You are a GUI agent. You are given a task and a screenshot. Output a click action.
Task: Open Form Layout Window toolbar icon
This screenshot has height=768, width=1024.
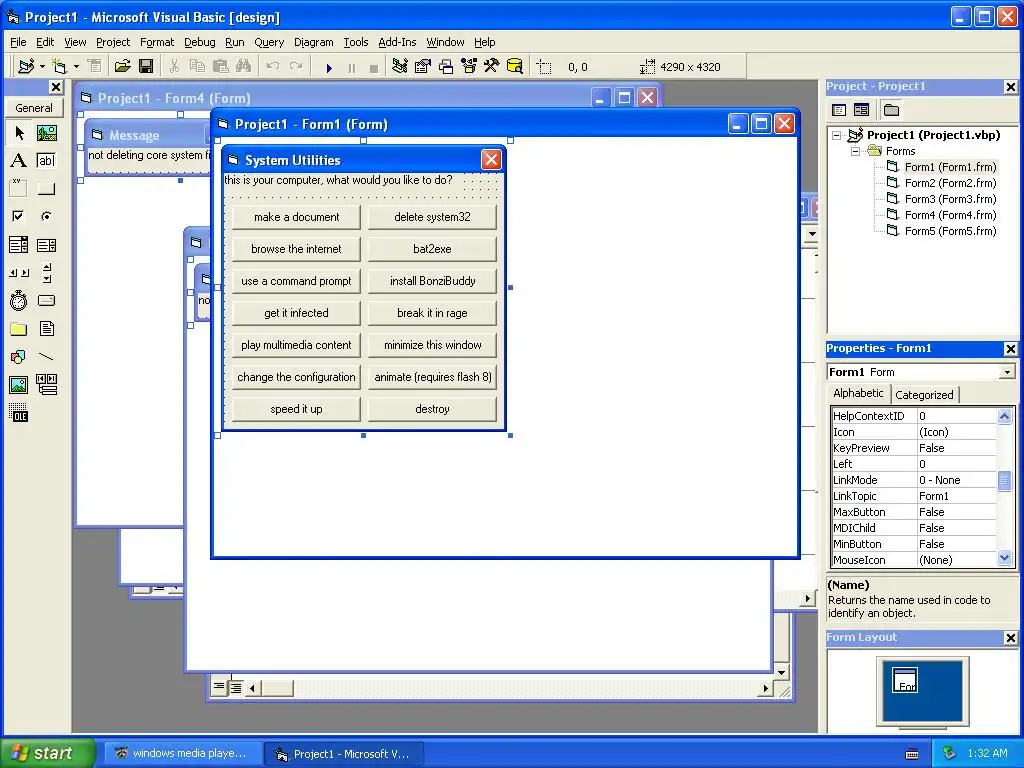[x=446, y=67]
